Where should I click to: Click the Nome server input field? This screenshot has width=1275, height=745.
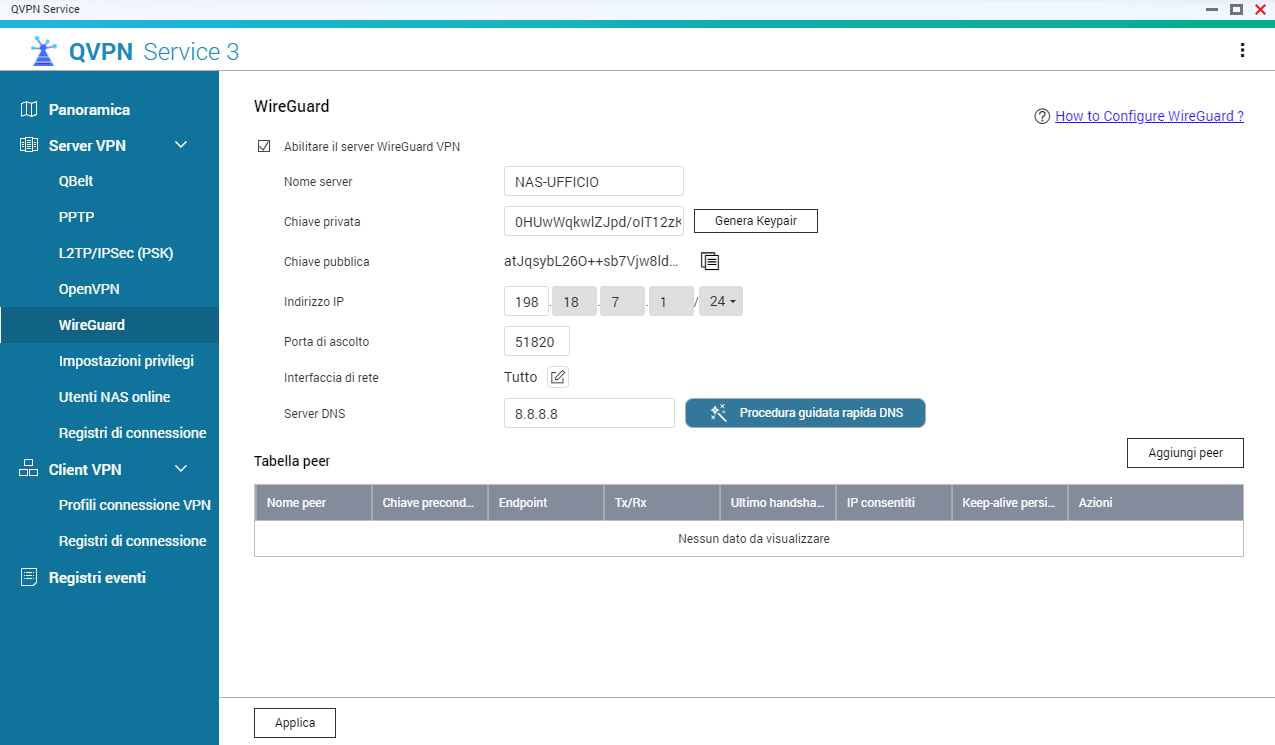tap(594, 181)
